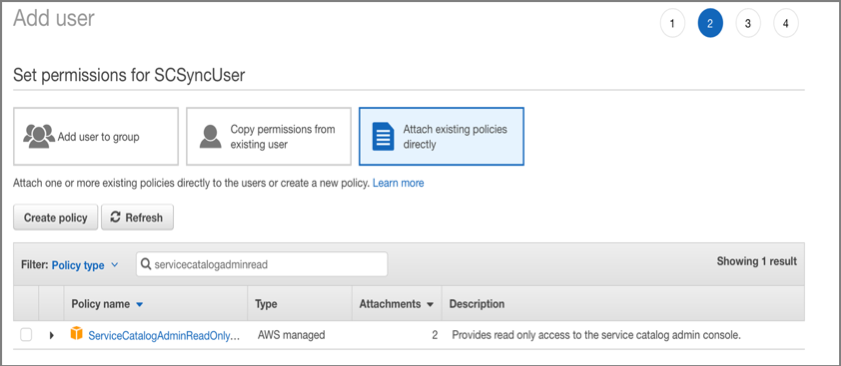Expand the ServiceCatalogAdminReadOnly policy row triangle

[x=52, y=335]
